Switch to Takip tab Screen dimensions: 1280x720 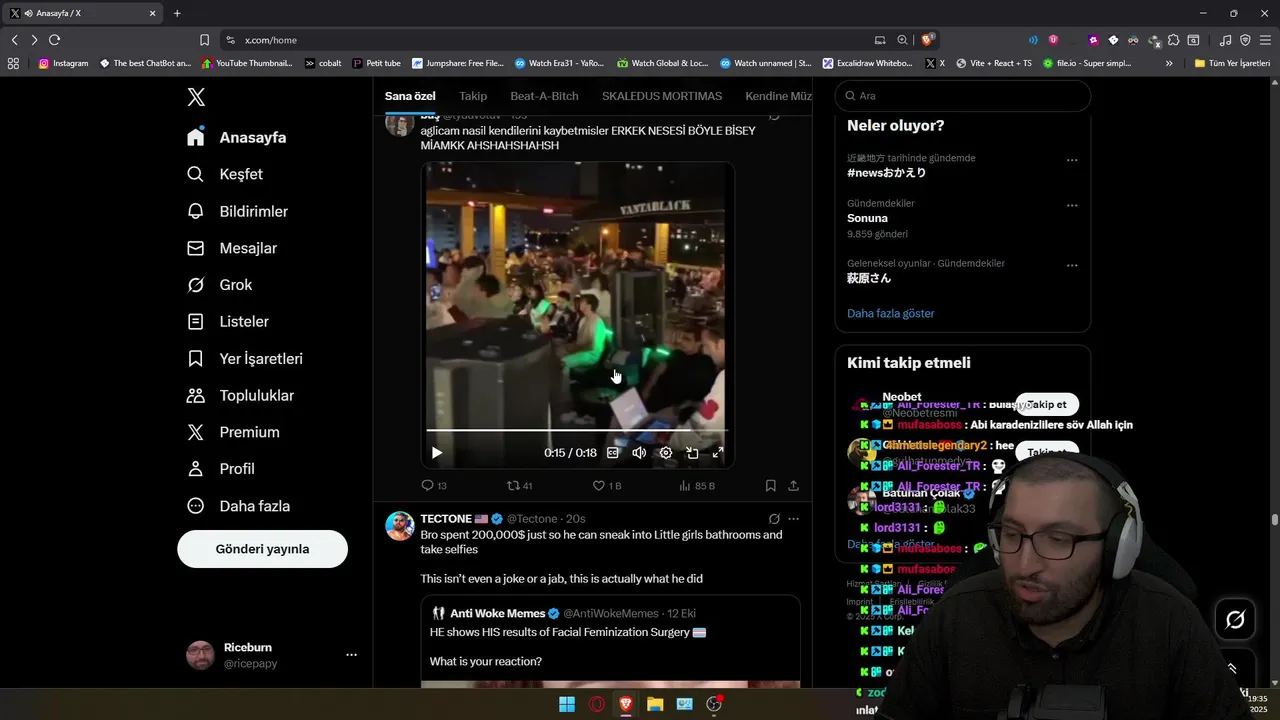click(473, 96)
